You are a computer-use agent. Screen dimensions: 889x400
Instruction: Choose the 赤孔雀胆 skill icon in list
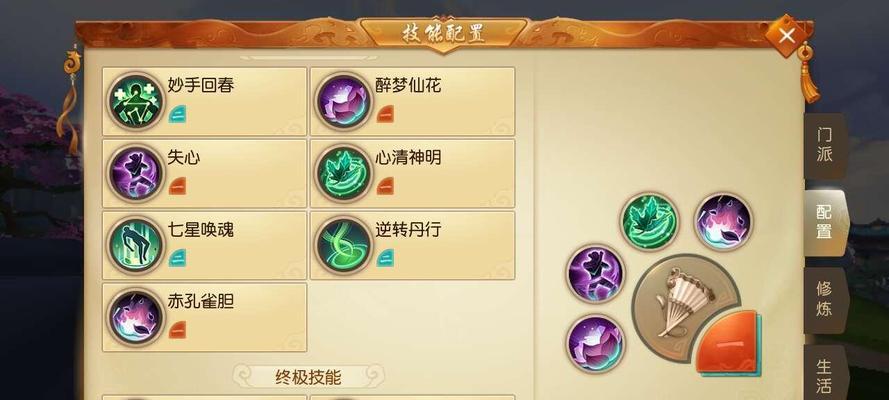click(x=135, y=317)
